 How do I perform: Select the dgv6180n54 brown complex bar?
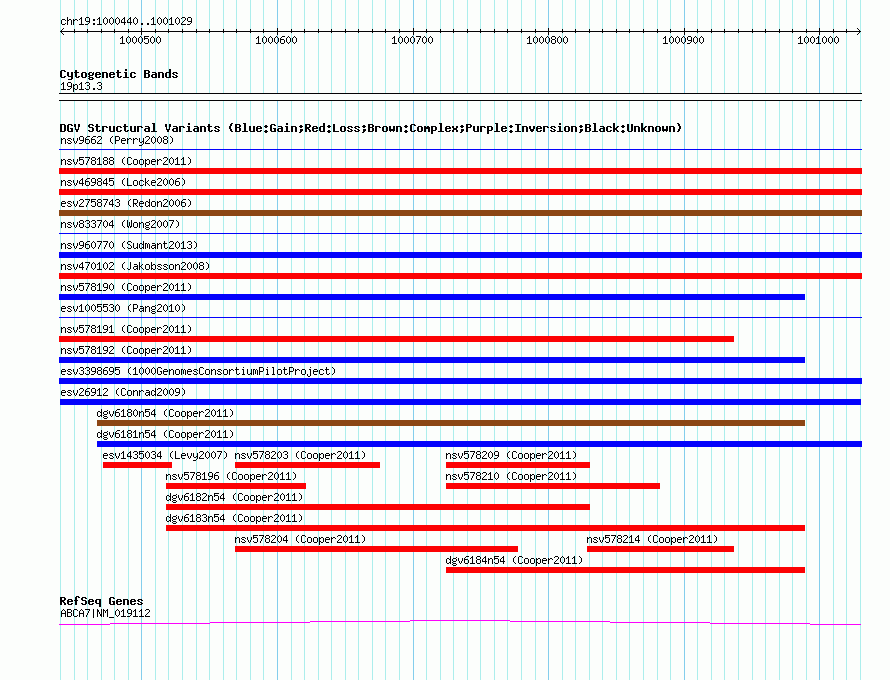pyautogui.click(x=451, y=423)
